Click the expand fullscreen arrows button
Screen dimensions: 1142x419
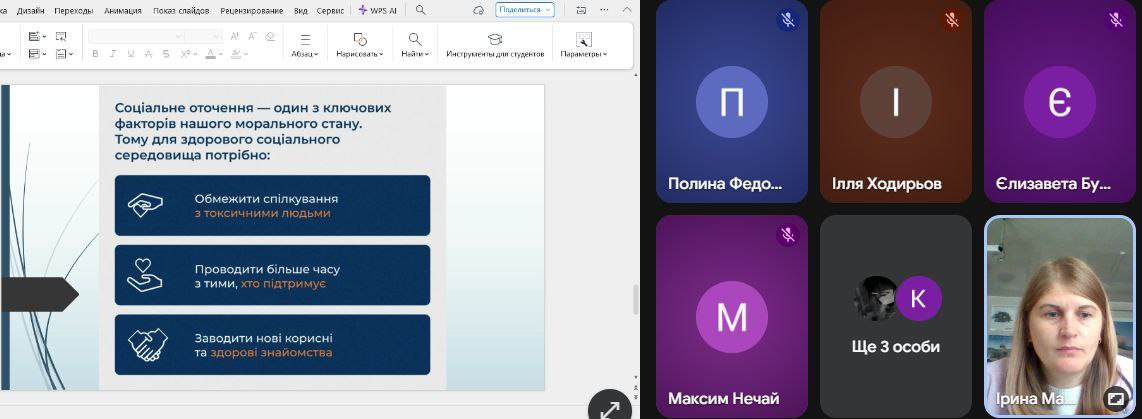click(609, 408)
